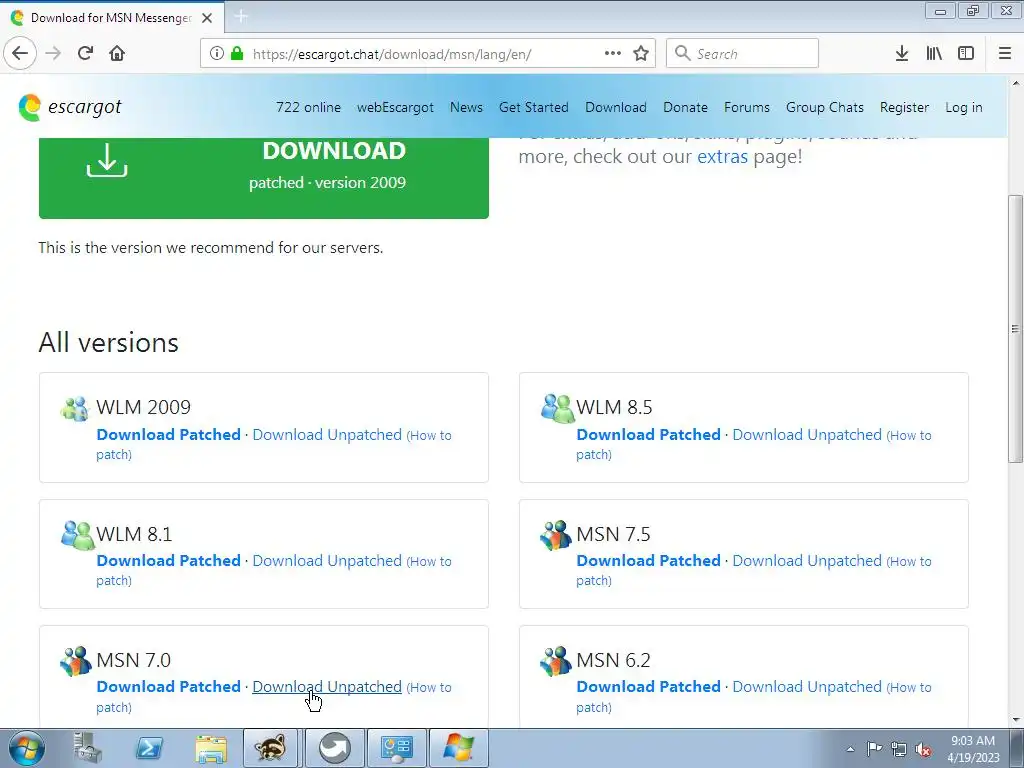Open Server Manager from the taskbar
The image size is (1024, 768).
(88, 748)
